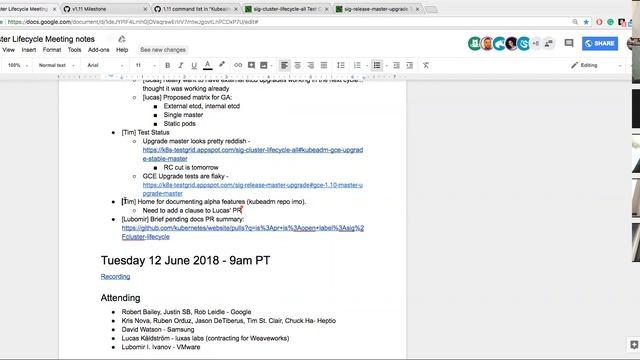Viewport: 640px width, 360px height.
Task: Open the Recording link
Action: click(115, 276)
